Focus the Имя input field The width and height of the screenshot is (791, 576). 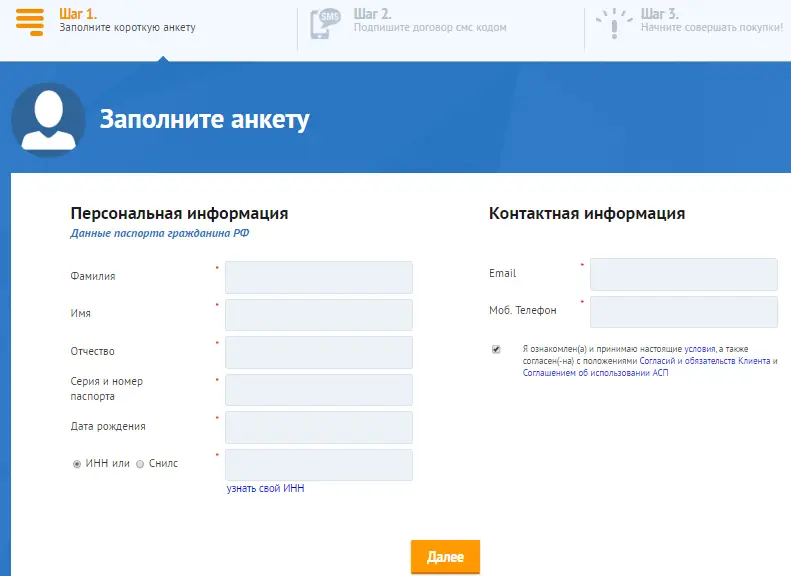(319, 315)
